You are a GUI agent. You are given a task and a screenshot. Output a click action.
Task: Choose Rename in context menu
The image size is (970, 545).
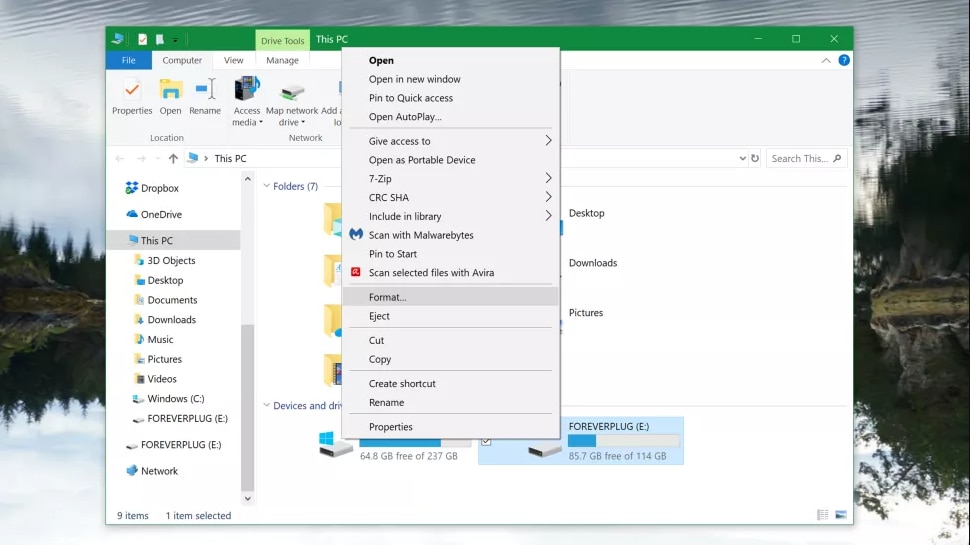pos(450,402)
